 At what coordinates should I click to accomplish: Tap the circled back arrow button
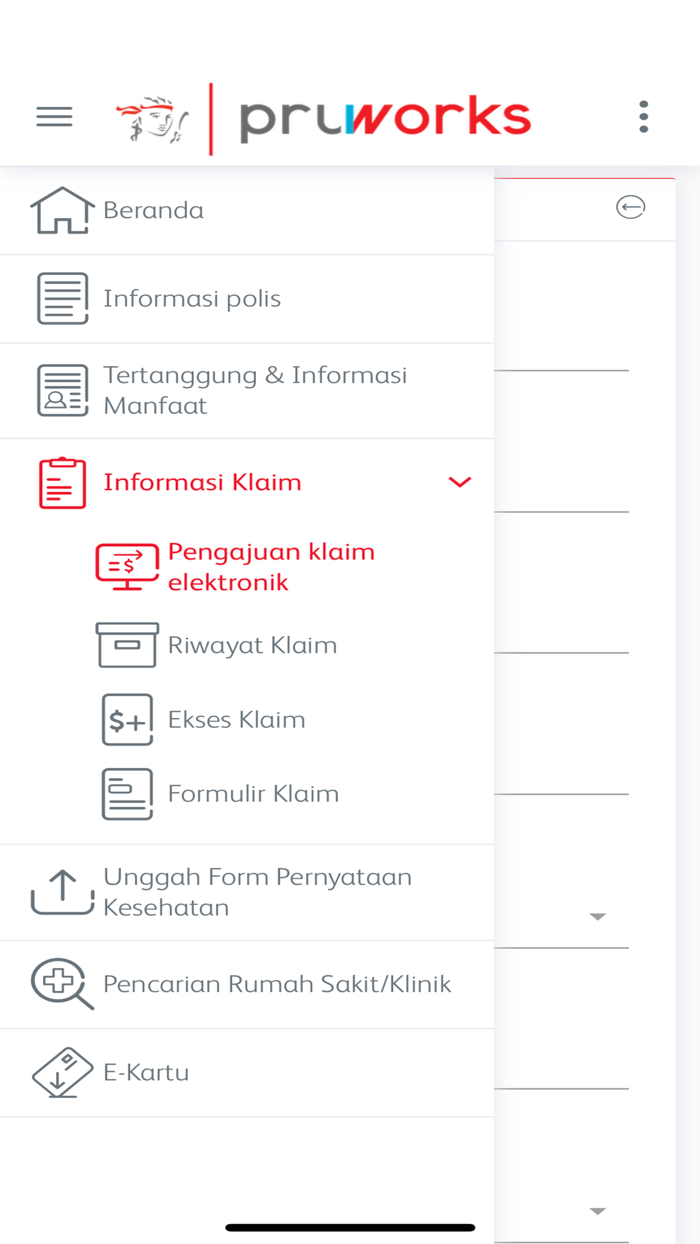630,207
